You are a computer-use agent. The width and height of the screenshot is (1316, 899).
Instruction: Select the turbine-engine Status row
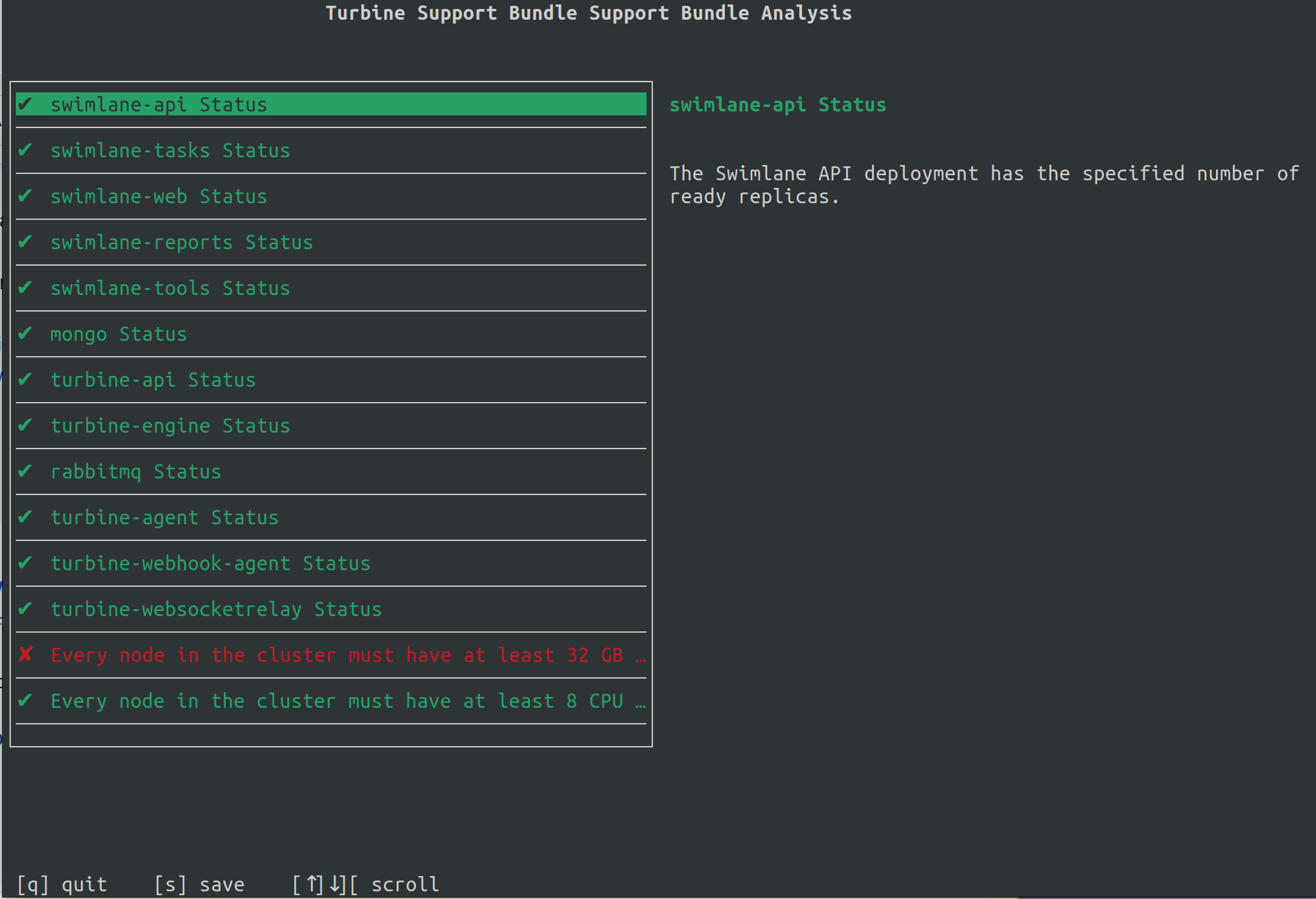pos(331,426)
